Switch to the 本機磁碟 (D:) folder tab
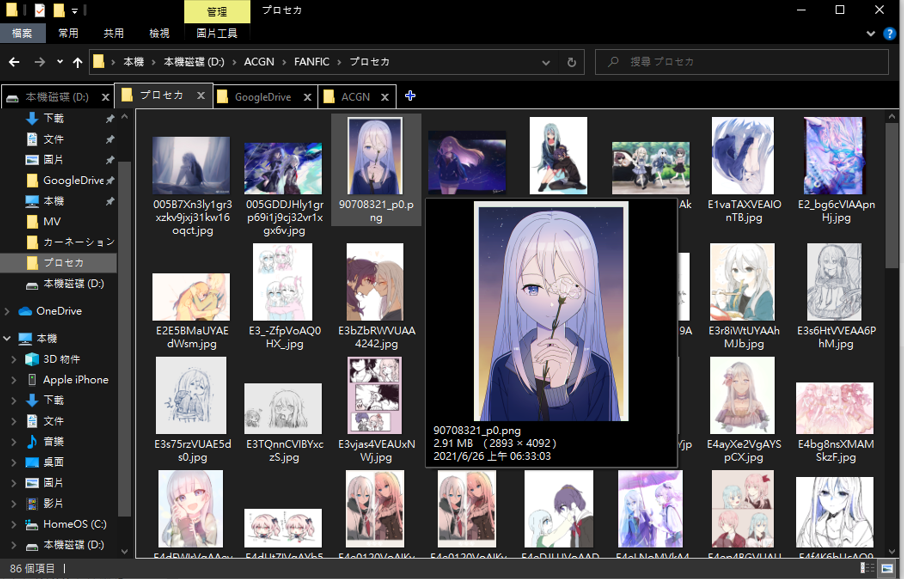Screen dimensions: 904x579 (x=56, y=97)
